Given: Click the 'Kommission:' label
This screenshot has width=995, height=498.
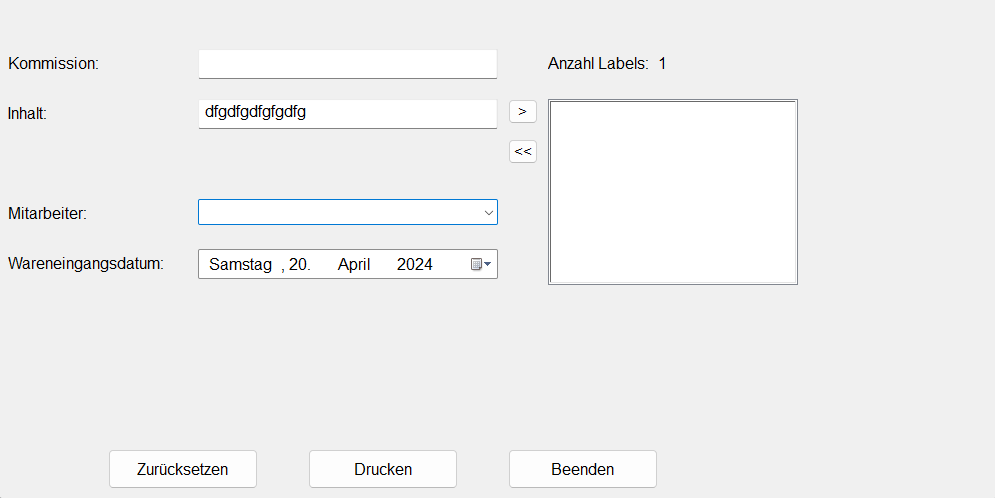Looking at the screenshot, I should (x=54, y=64).
